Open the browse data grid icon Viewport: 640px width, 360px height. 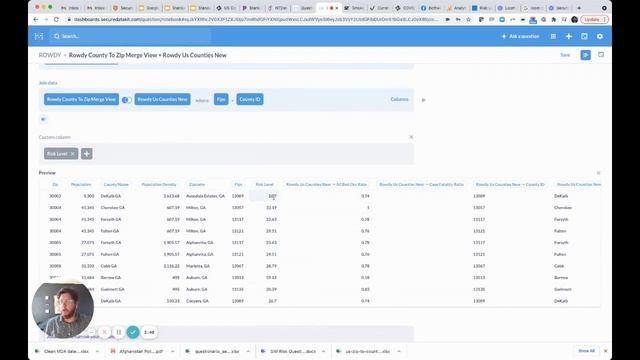(x=553, y=36)
